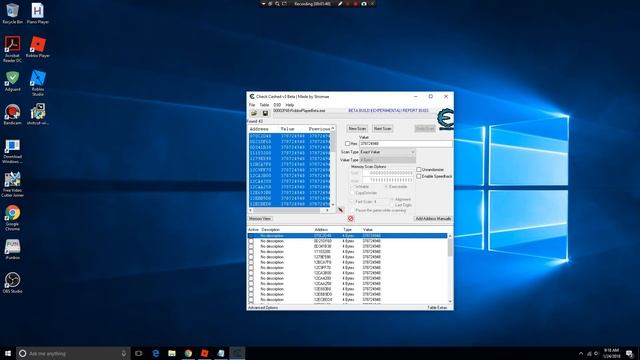This screenshot has height=360, width=640.
Task: Activate the checkbox for address 0E01DF60
Action: pos(251,241)
